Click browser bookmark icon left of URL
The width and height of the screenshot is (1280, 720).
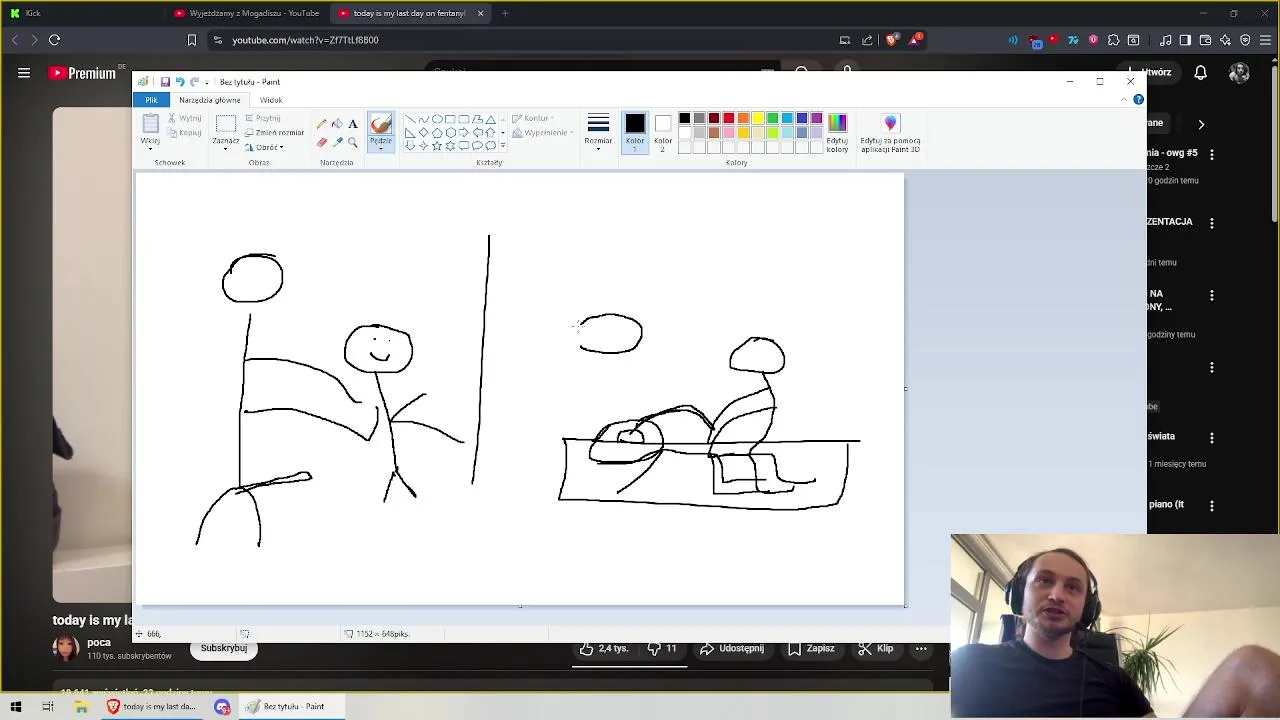pos(192,40)
